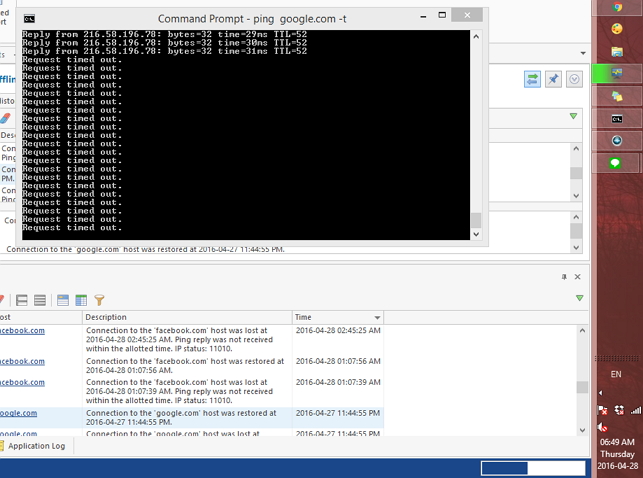Pin the log panel with the pushpin
Viewport: 643px width, 478px height.
pyautogui.click(x=564, y=277)
